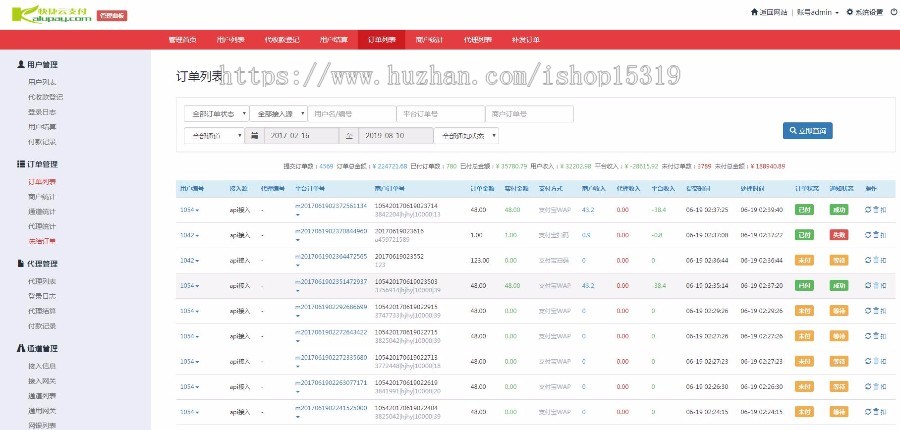Open the 全部接入源 dropdown

(x=277, y=114)
